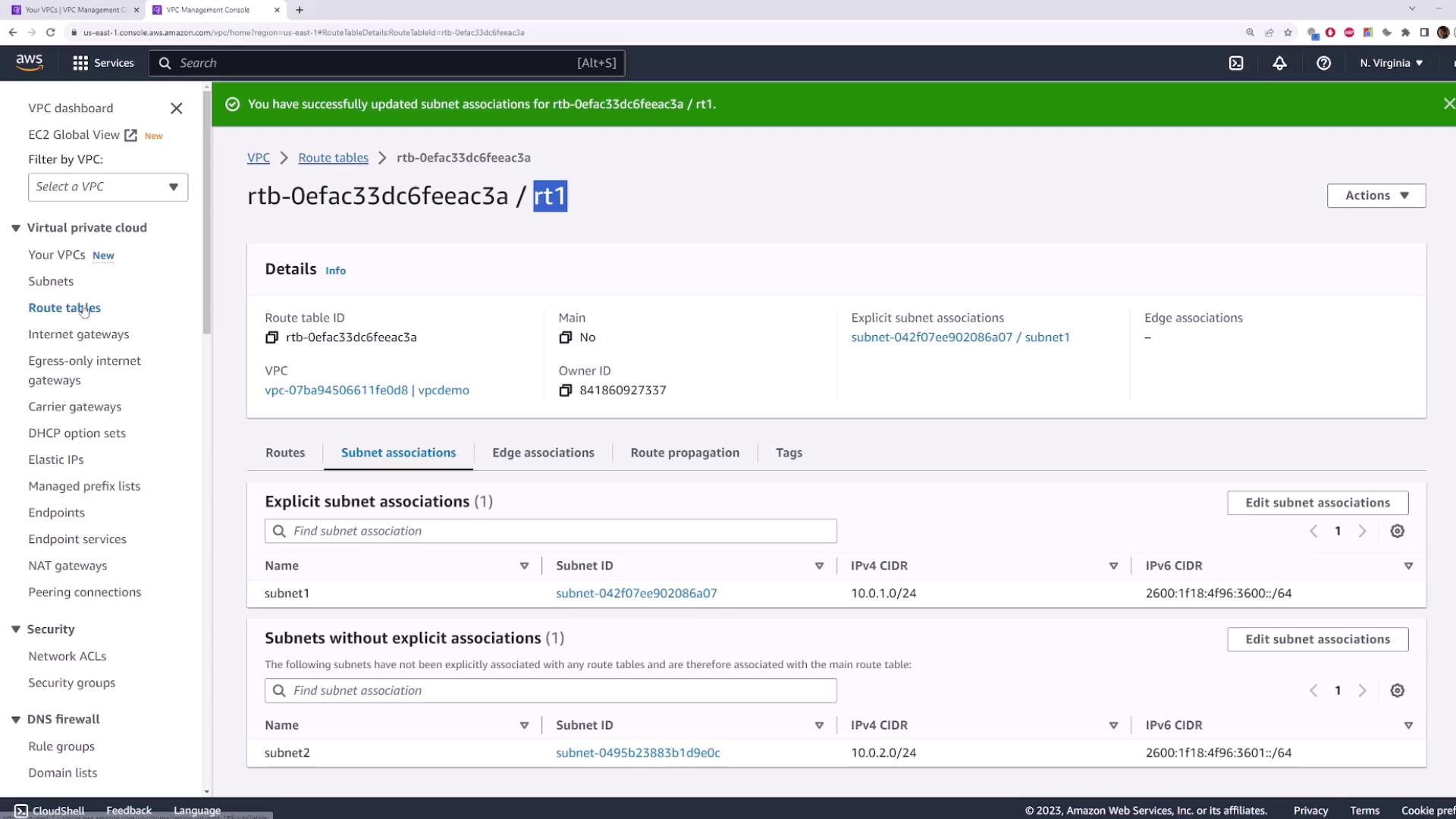This screenshot has width=1456, height=819.
Task: Open Details Info link
Action: [335, 271]
